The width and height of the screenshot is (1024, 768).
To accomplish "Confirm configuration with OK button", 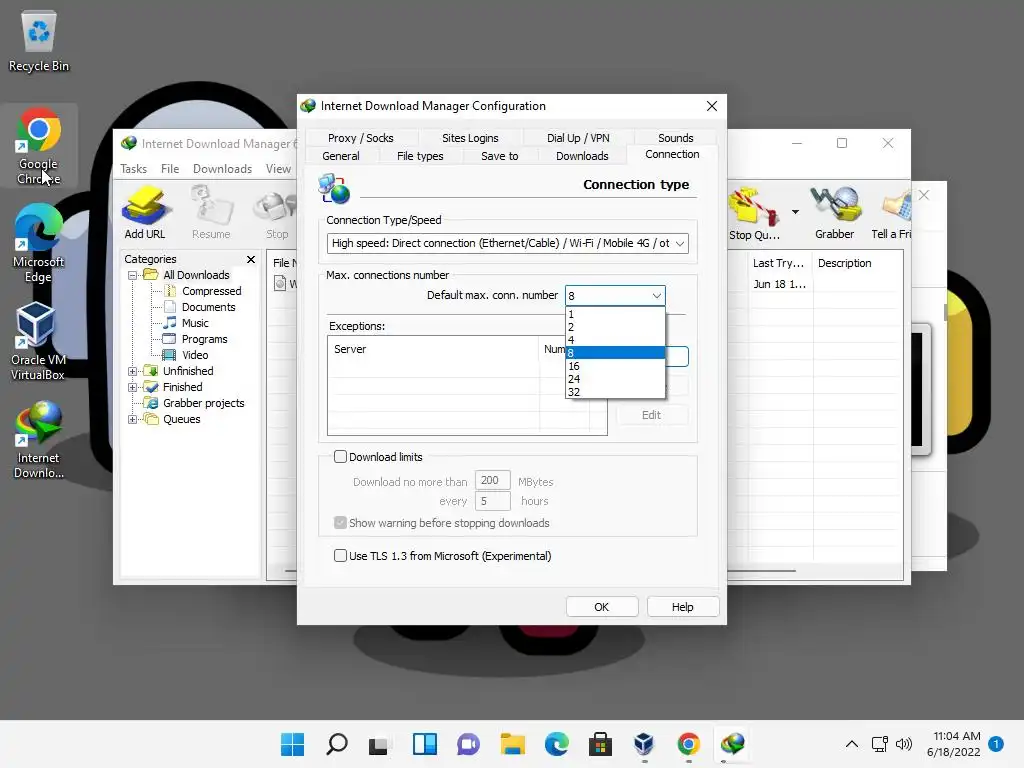I will 601,607.
